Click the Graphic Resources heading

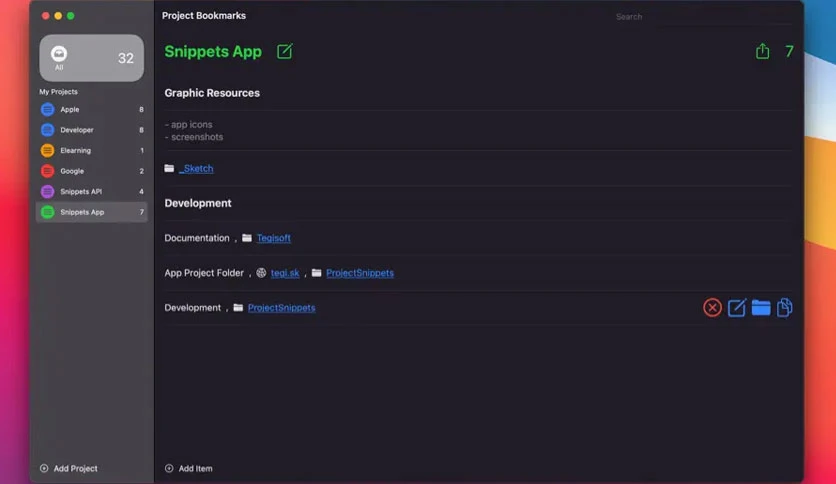click(x=212, y=93)
